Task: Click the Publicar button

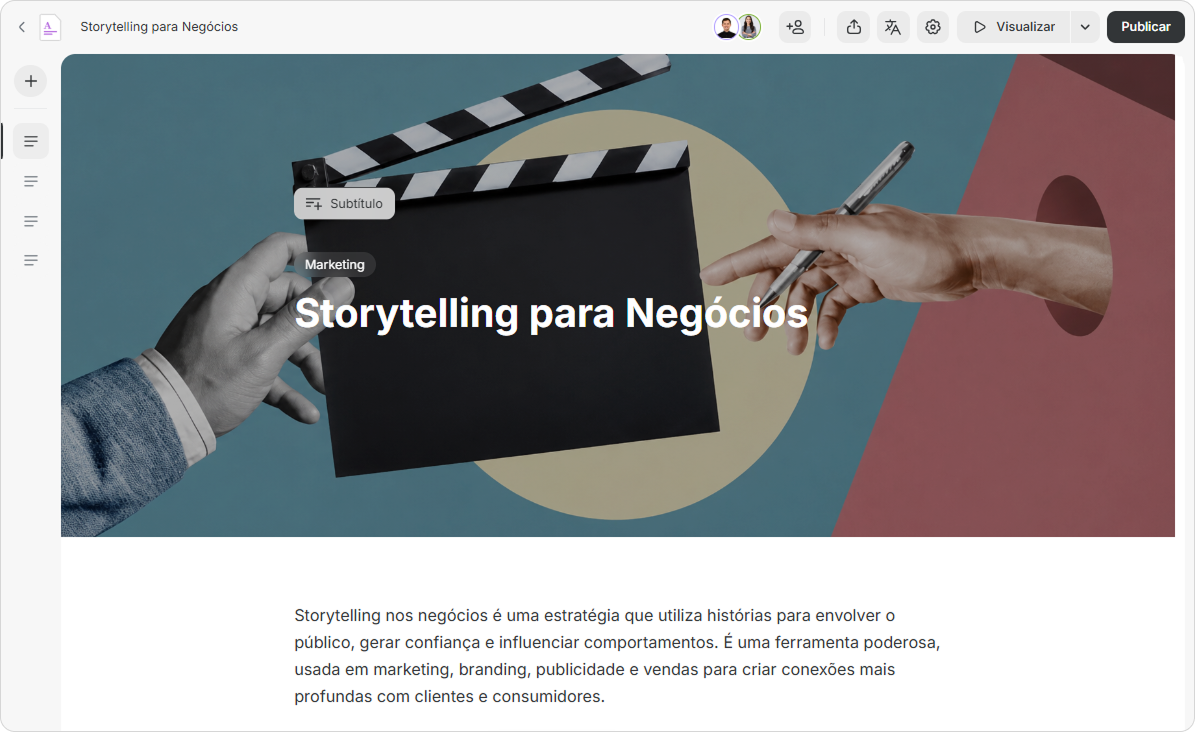Action: (1145, 27)
